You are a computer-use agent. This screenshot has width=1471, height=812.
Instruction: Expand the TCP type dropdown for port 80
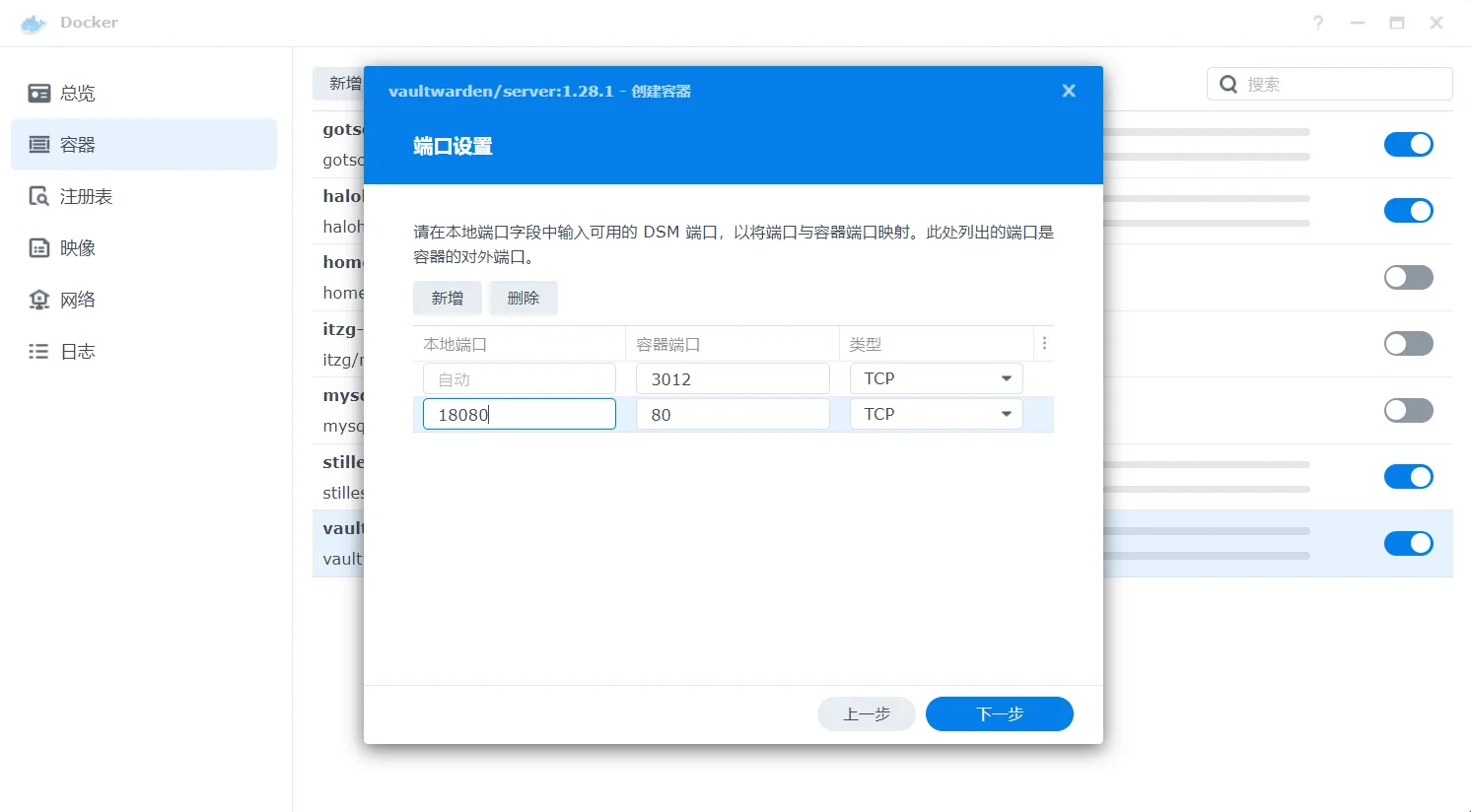point(1006,415)
